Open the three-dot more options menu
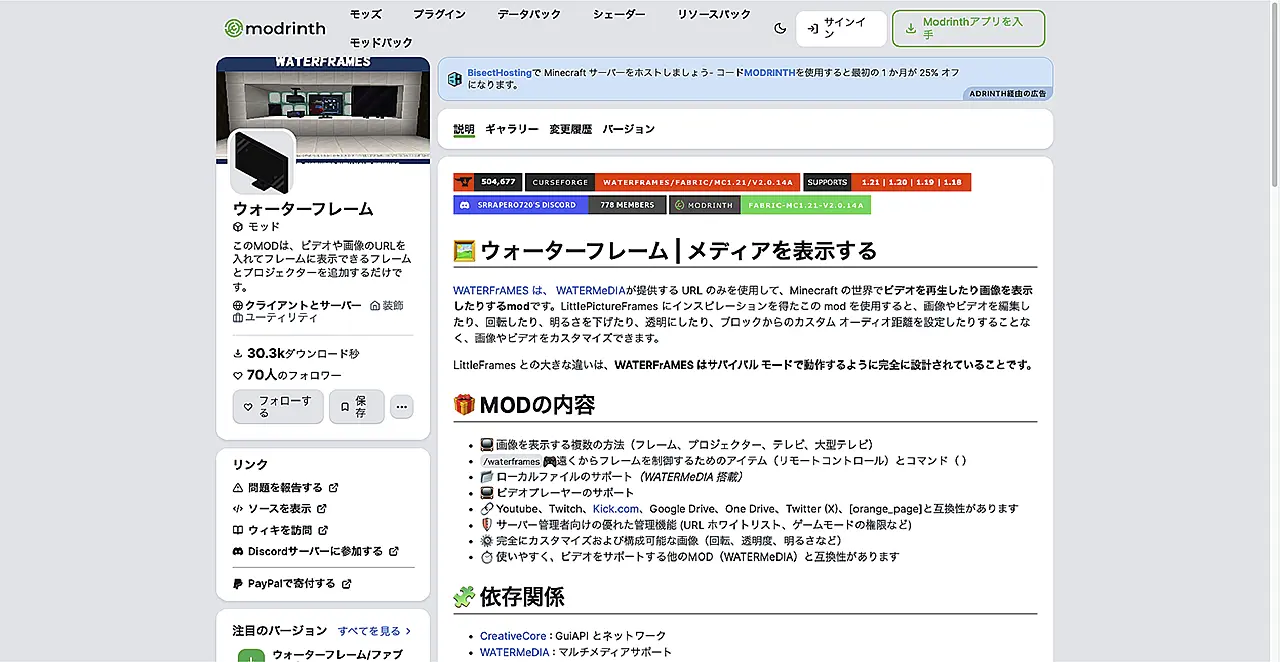The width and height of the screenshot is (1280, 662). (401, 407)
